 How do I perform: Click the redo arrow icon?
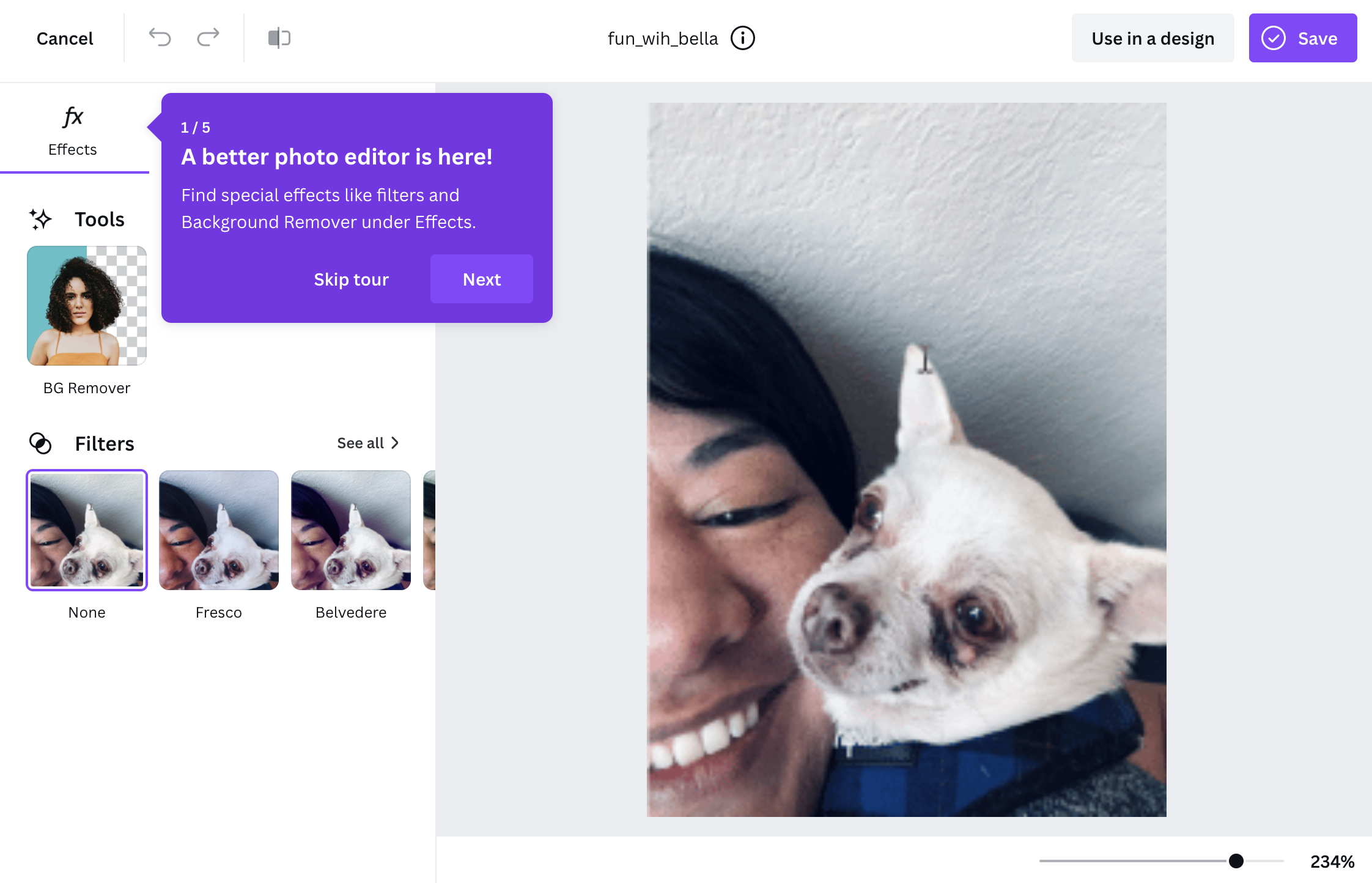pos(207,38)
